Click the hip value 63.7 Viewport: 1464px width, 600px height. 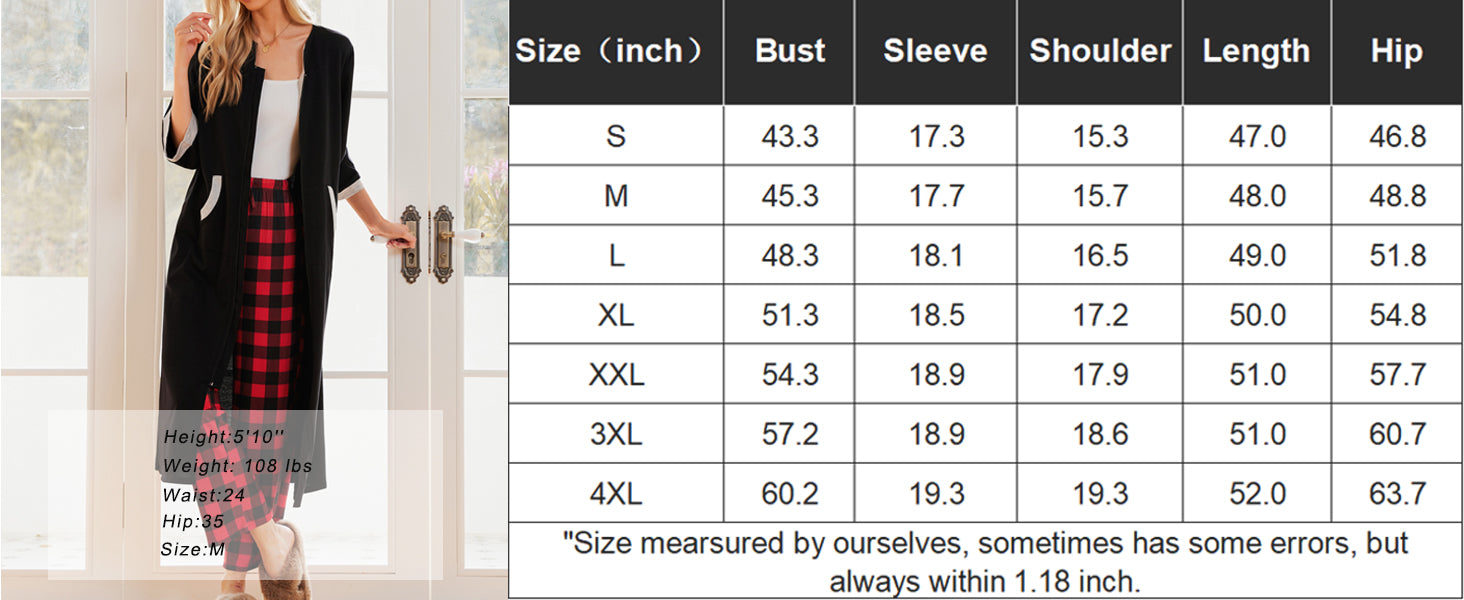pyautogui.click(x=1397, y=493)
